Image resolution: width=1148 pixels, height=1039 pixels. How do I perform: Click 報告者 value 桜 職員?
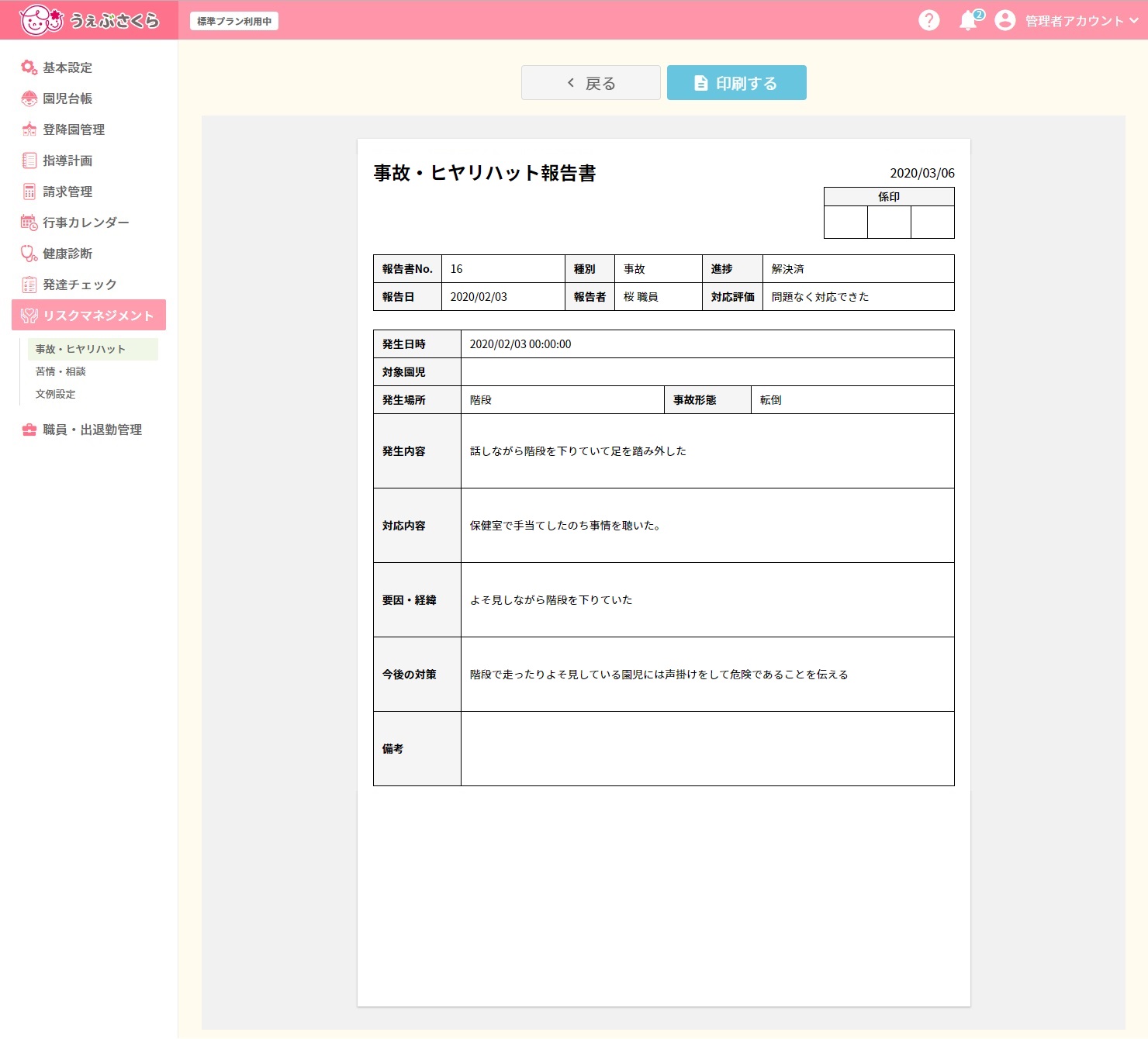click(x=641, y=297)
